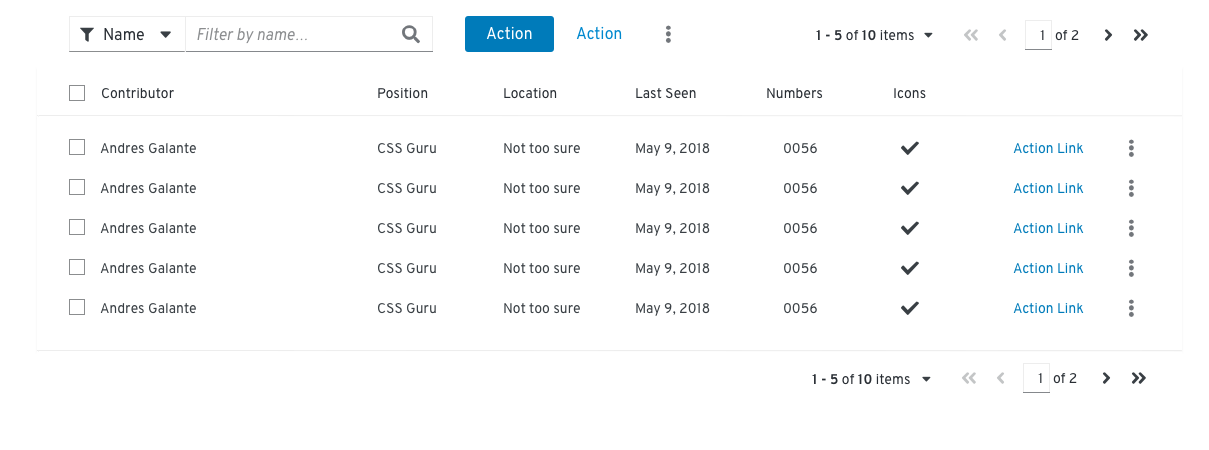Click the search magnifier icon in filter field
This screenshot has height=450, width=1209.
[411, 34]
